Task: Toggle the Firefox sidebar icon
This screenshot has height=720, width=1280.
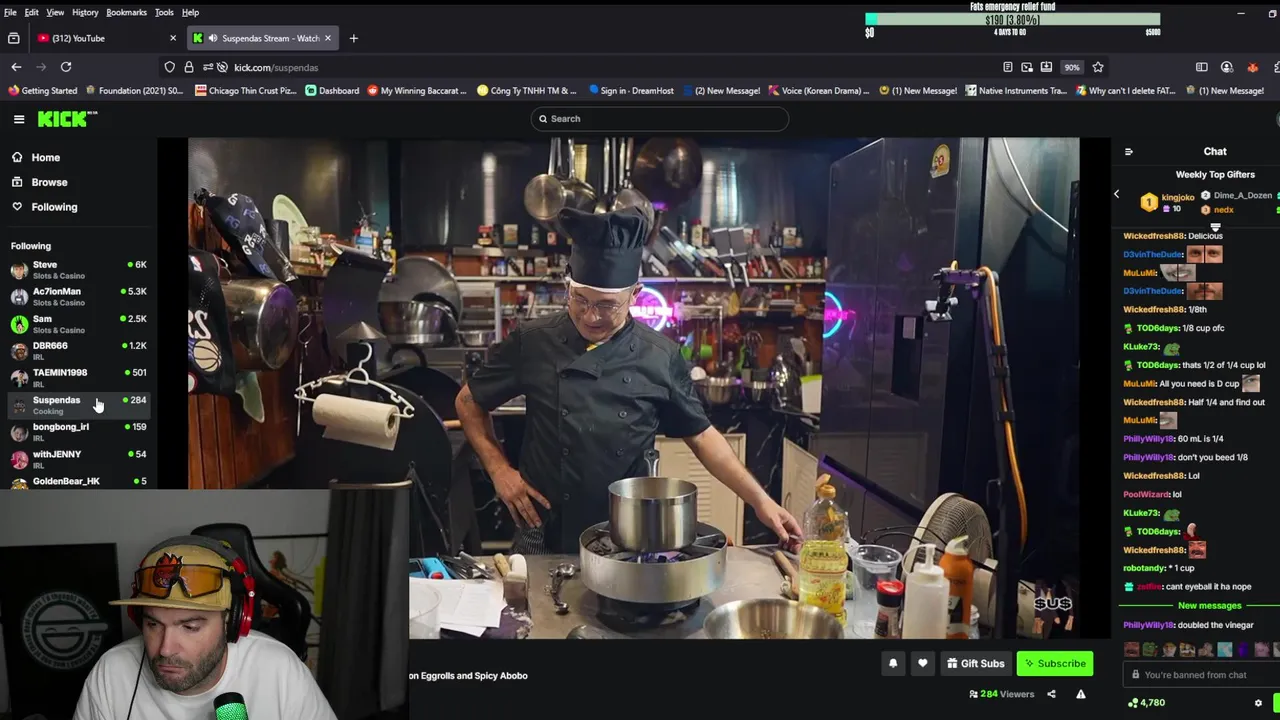Action: coord(1202,67)
